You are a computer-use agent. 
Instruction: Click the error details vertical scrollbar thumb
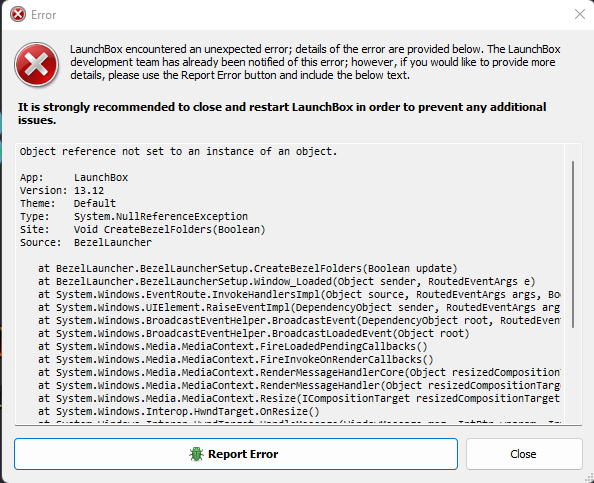(573, 244)
